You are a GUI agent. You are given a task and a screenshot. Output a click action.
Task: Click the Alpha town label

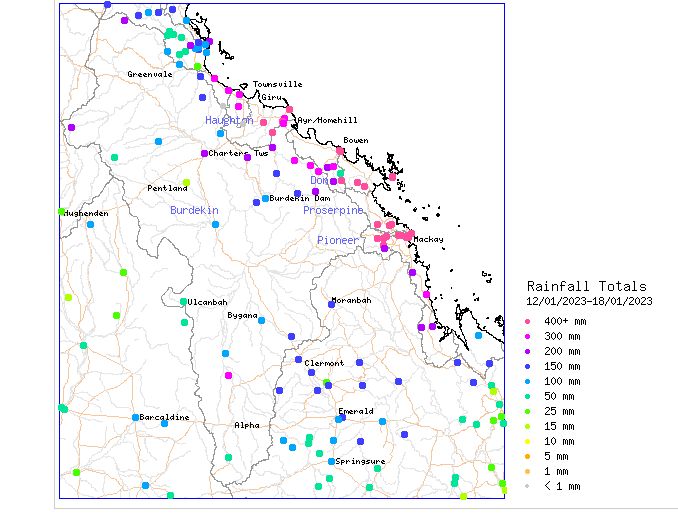click(247, 425)
